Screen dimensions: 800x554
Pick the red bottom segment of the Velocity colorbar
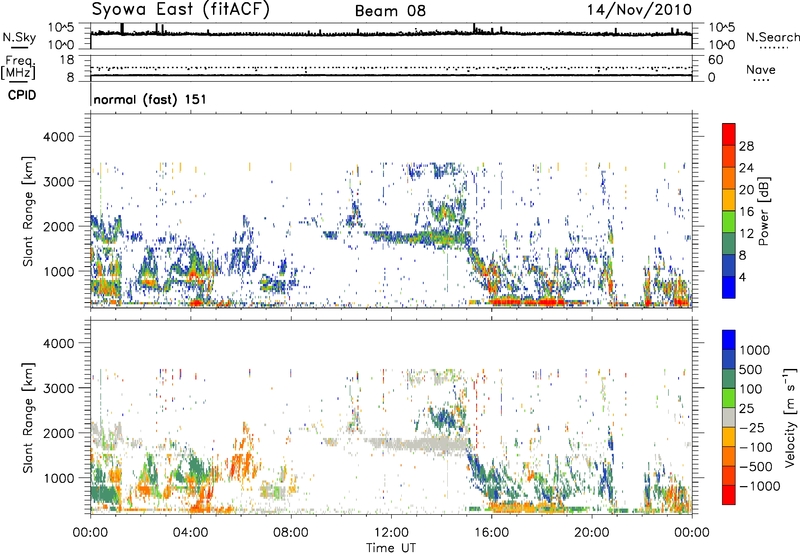(x=729, y=495)
